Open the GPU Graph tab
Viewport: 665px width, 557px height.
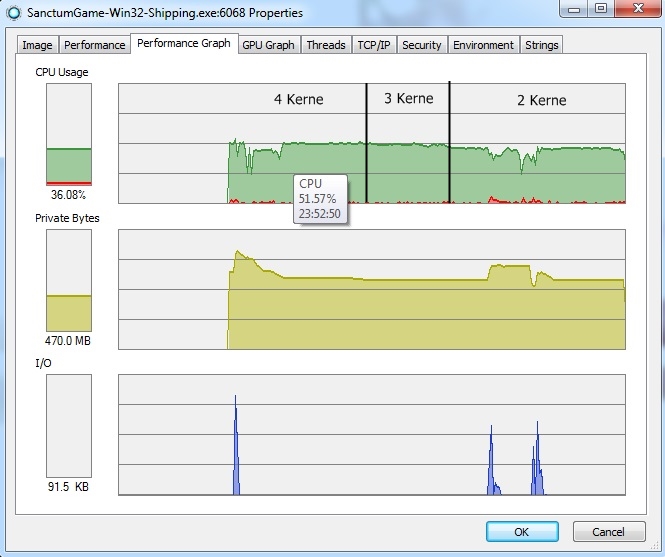point(268,45)
